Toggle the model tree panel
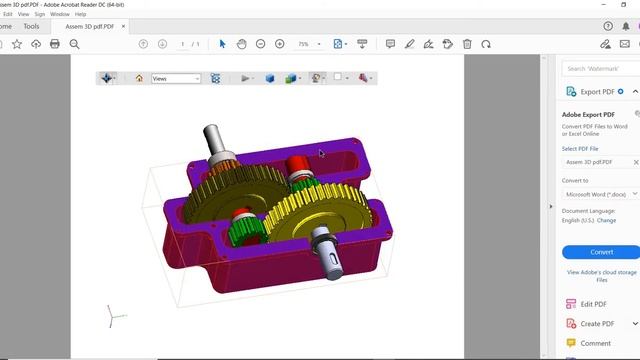This screenshot has height=360, width=640. click(216, 78)
